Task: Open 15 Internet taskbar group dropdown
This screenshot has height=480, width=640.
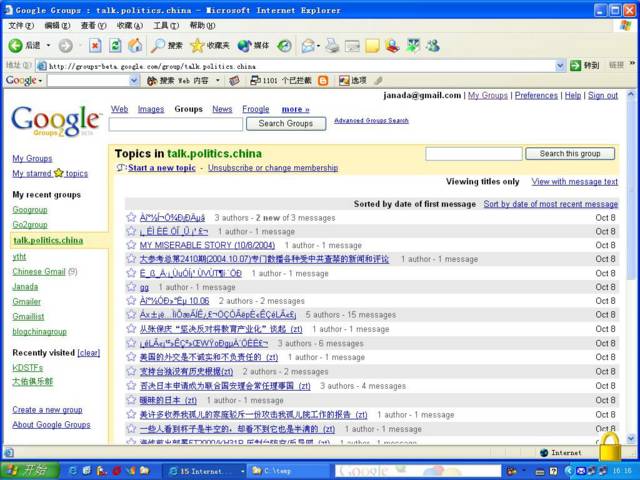Action: click(243, 471)
